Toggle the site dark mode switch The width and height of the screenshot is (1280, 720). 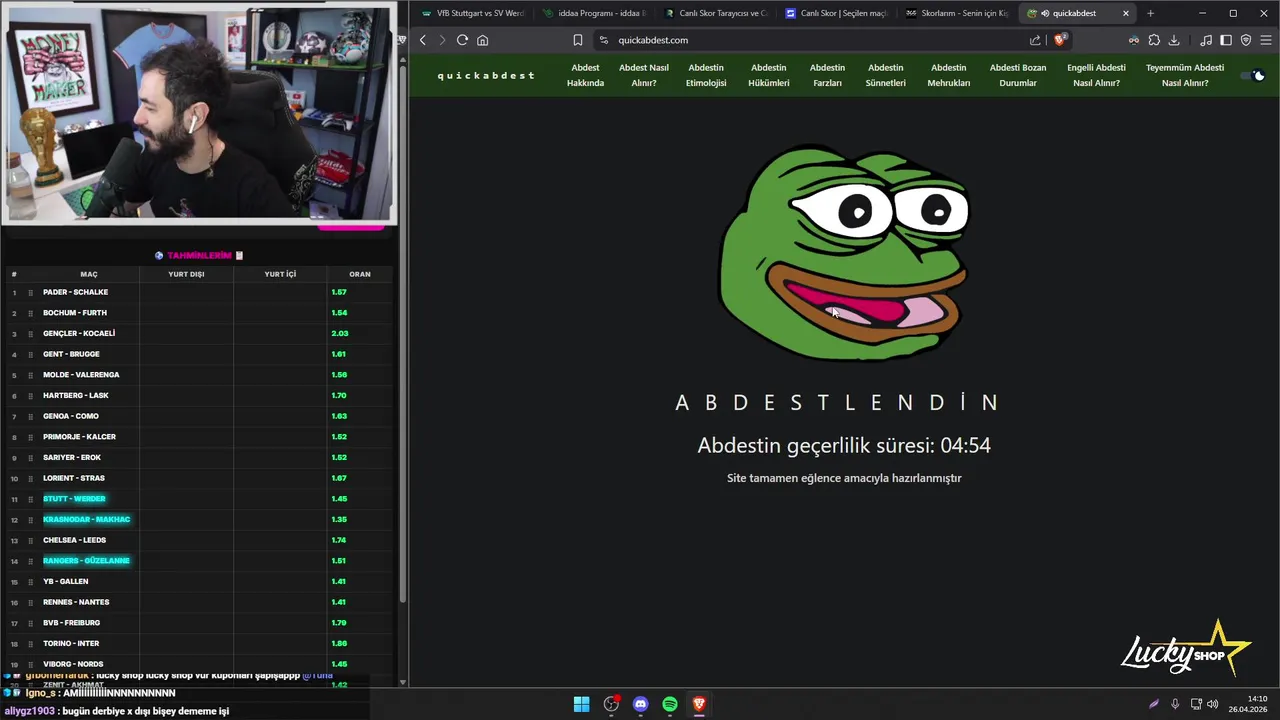click(1254, 75)
